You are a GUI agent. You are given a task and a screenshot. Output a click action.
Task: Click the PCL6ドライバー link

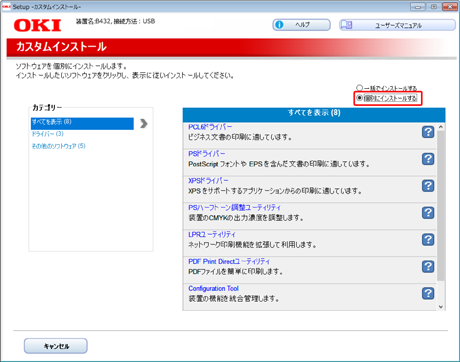click(x=210, y=127)
